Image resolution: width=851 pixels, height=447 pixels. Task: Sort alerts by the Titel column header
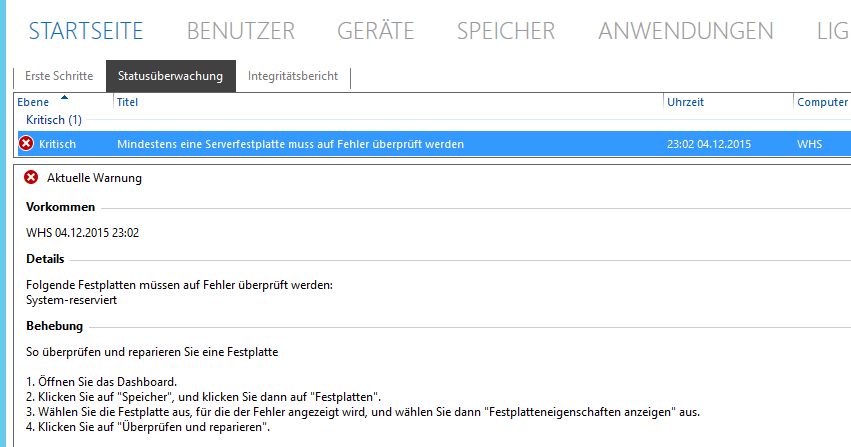(x=127, y=103)
